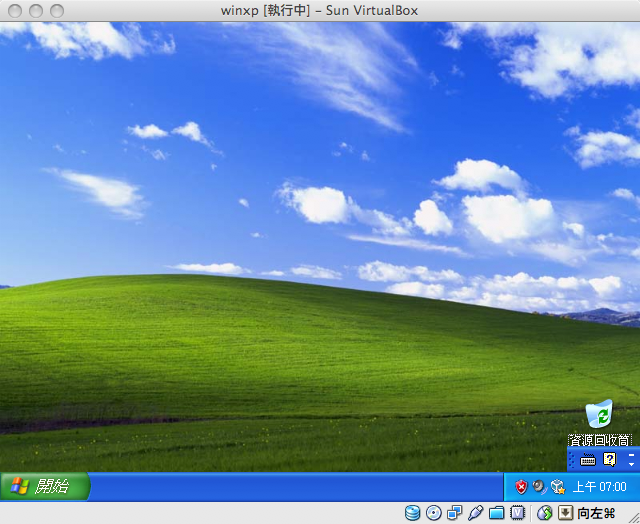Image resolution: width=640 pixels, height=524 pixels.
Task: Click the network adapters indicator
Action: coord(454,513)
